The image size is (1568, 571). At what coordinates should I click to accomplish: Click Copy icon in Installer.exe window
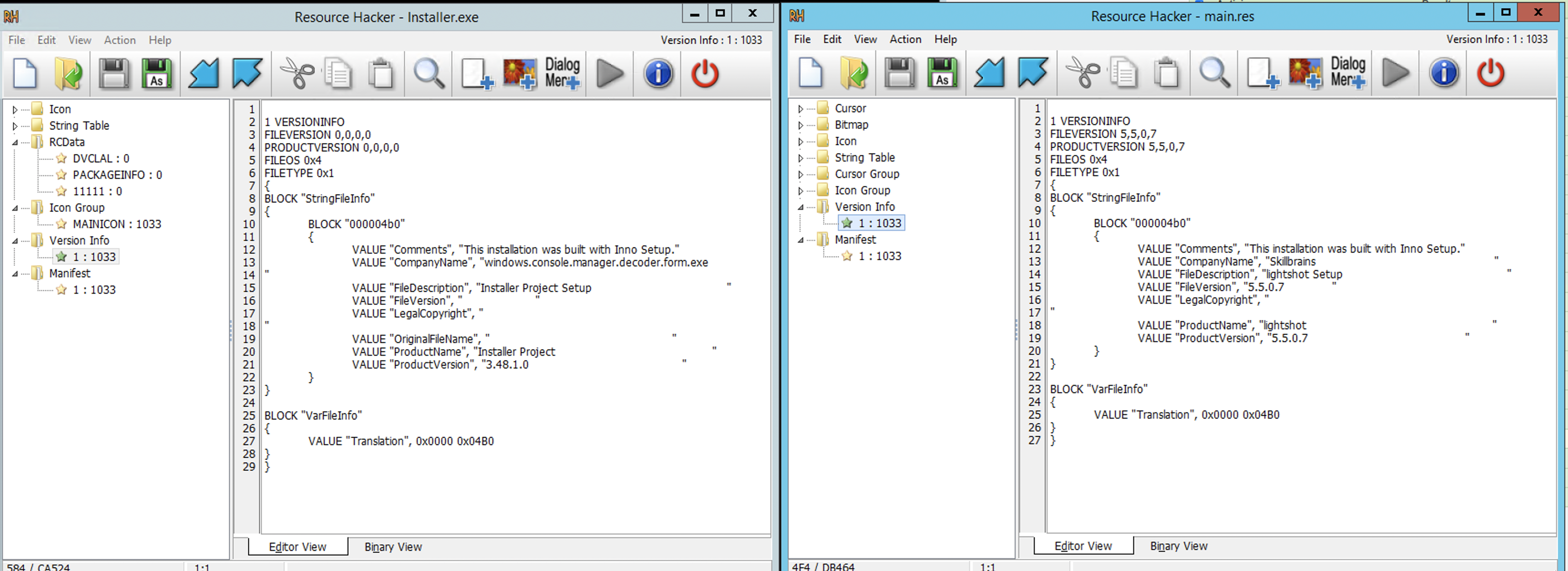[x=338, y=74]
